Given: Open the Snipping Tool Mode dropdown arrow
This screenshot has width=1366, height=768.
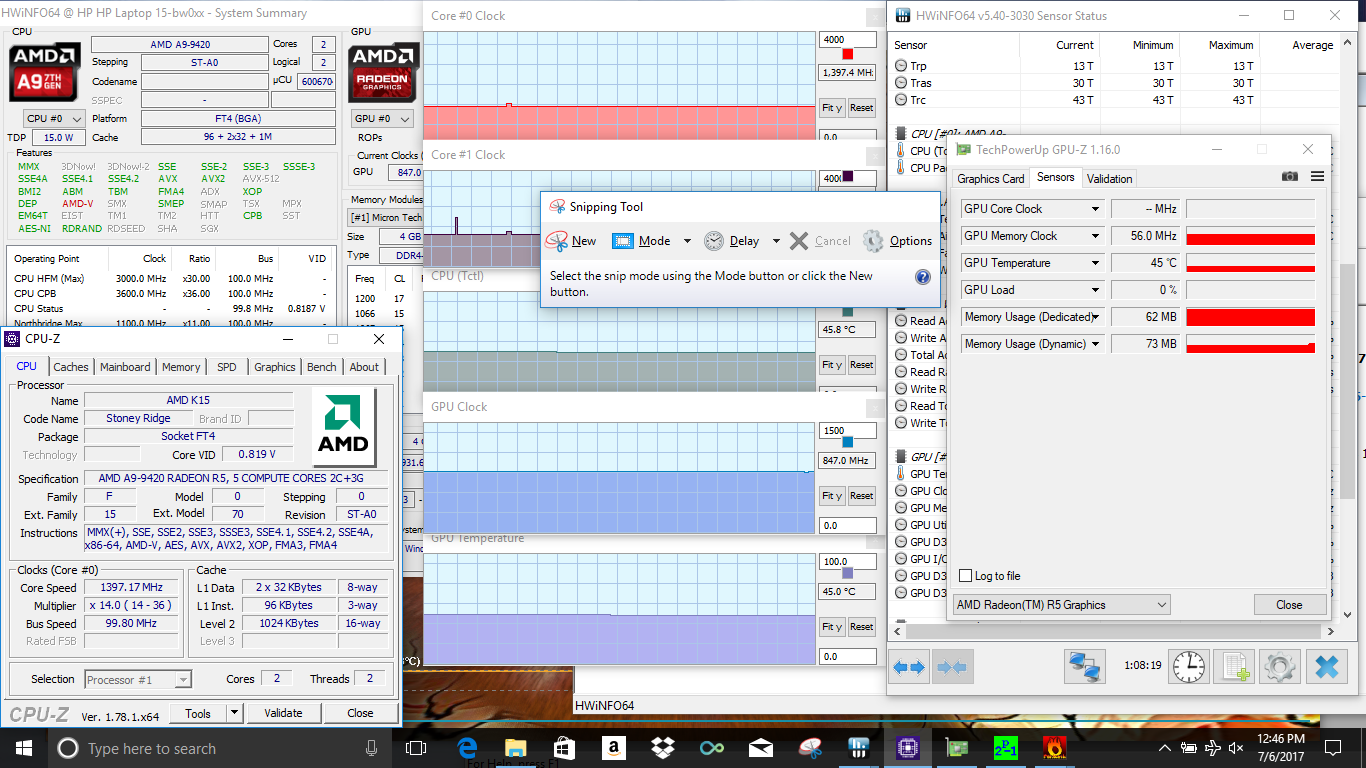Looking at the screenshot, I should point(687,241).
